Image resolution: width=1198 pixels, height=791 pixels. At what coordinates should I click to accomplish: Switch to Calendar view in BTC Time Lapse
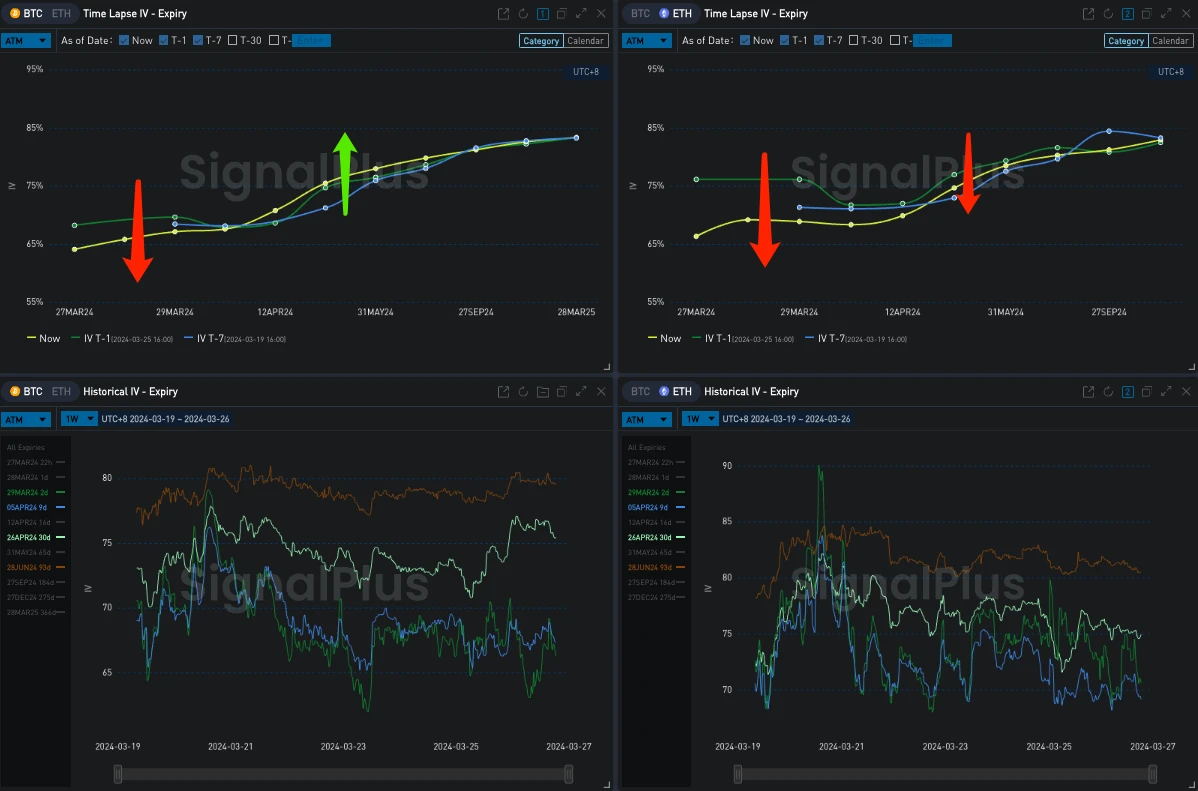tap(585, 41)
